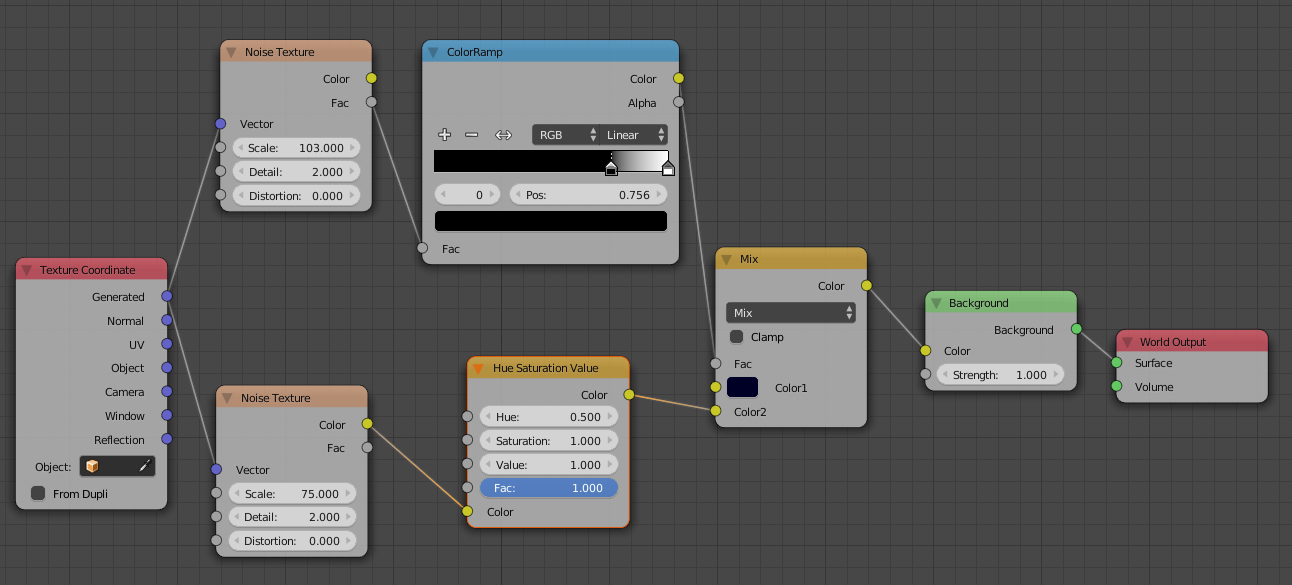This screenshot has height=585, width=1292.
Task: Click the Camera output socket on Texture Coordinate
Action: pyautogui.click(x=166, y=392)
